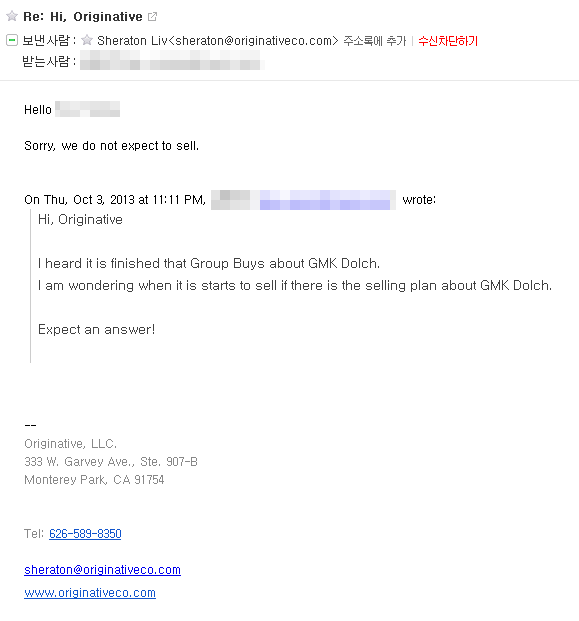Block sender with red 수신차단하기 link

coord(448,41)
